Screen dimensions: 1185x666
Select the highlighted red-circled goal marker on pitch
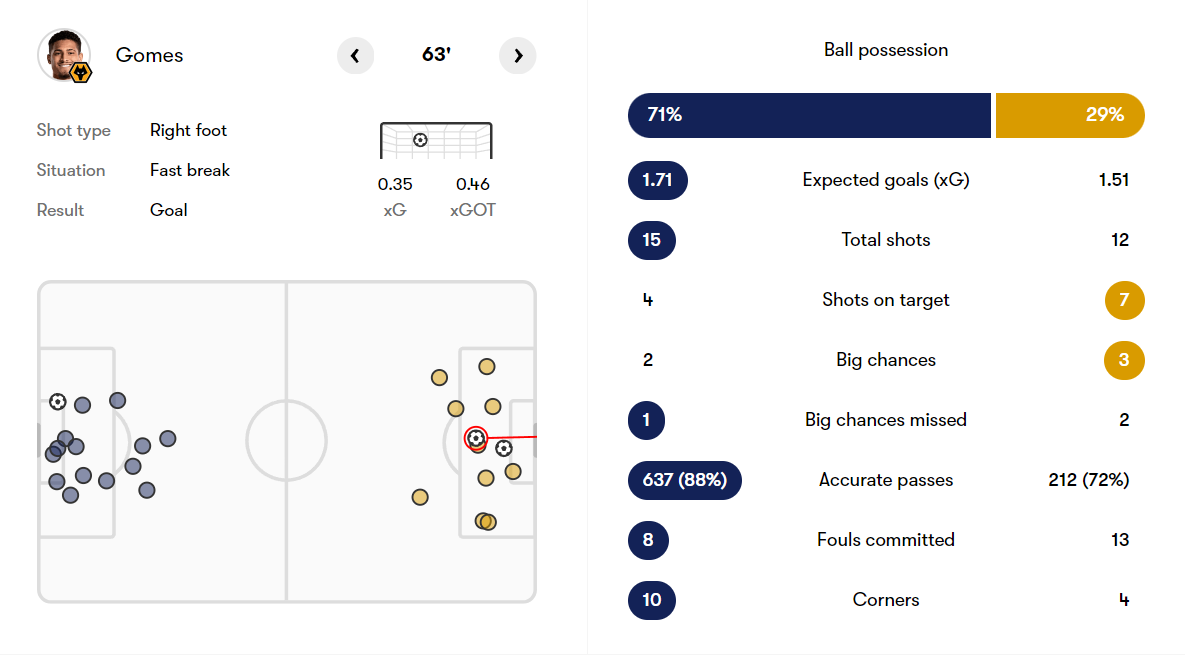click(x=475, y=438)
